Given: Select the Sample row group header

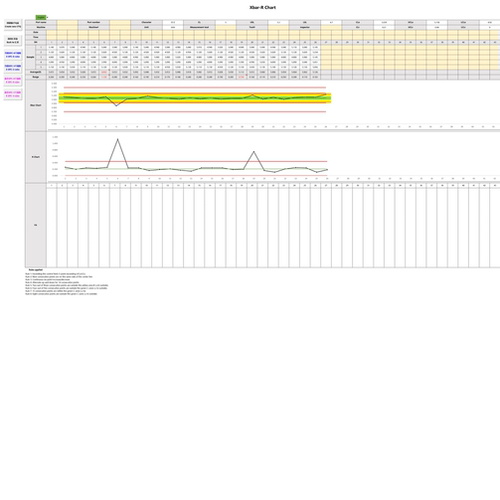Looking at the screenshot, I should tap(30, 57).
